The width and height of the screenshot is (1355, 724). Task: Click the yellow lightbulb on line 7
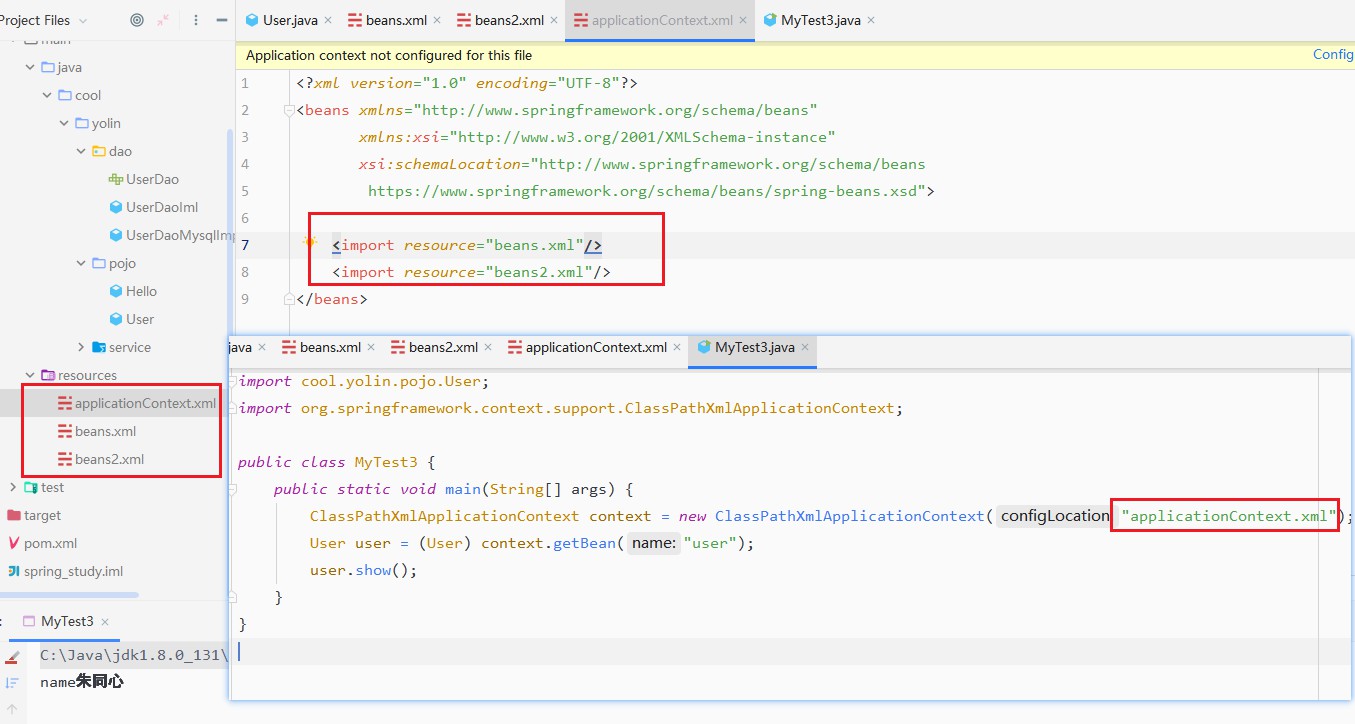tap(310, 243)
